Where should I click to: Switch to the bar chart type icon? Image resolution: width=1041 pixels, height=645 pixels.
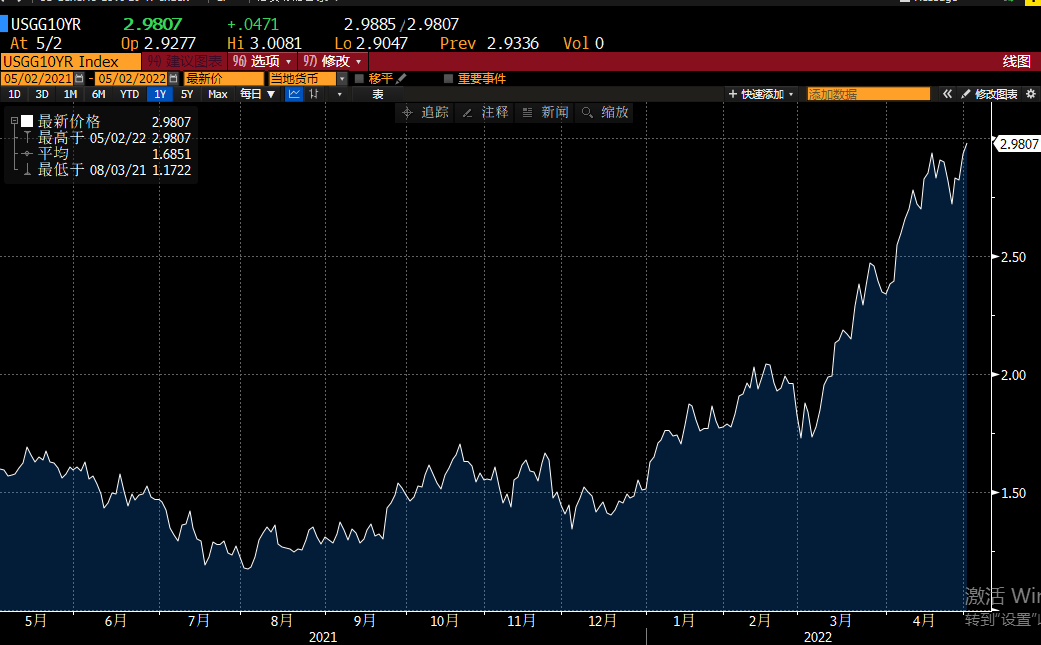click(x=315, y=94)
